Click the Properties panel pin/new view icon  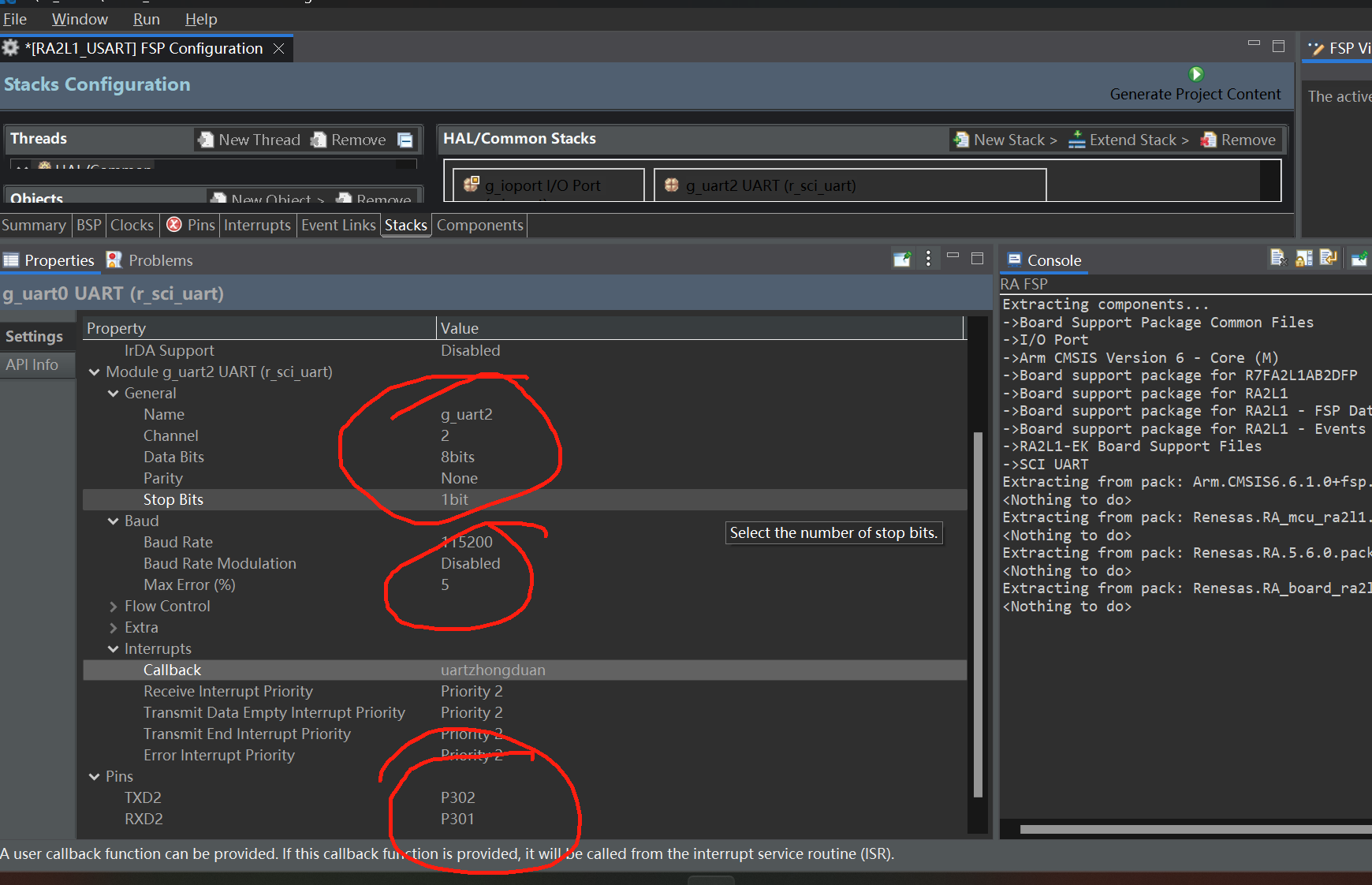pos(902,259)
